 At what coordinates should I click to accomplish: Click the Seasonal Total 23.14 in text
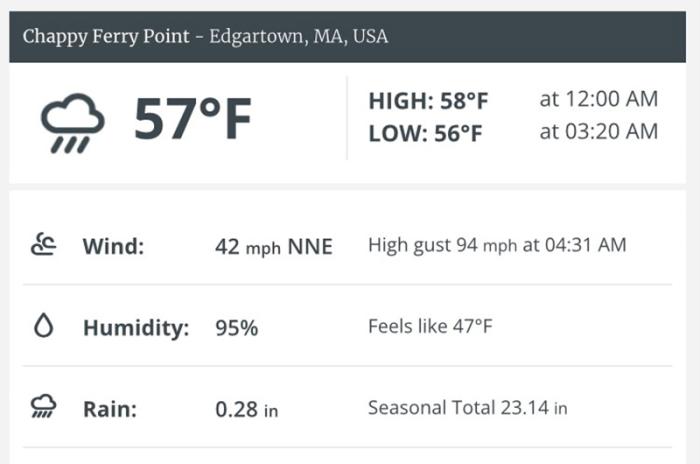[467, 407]
